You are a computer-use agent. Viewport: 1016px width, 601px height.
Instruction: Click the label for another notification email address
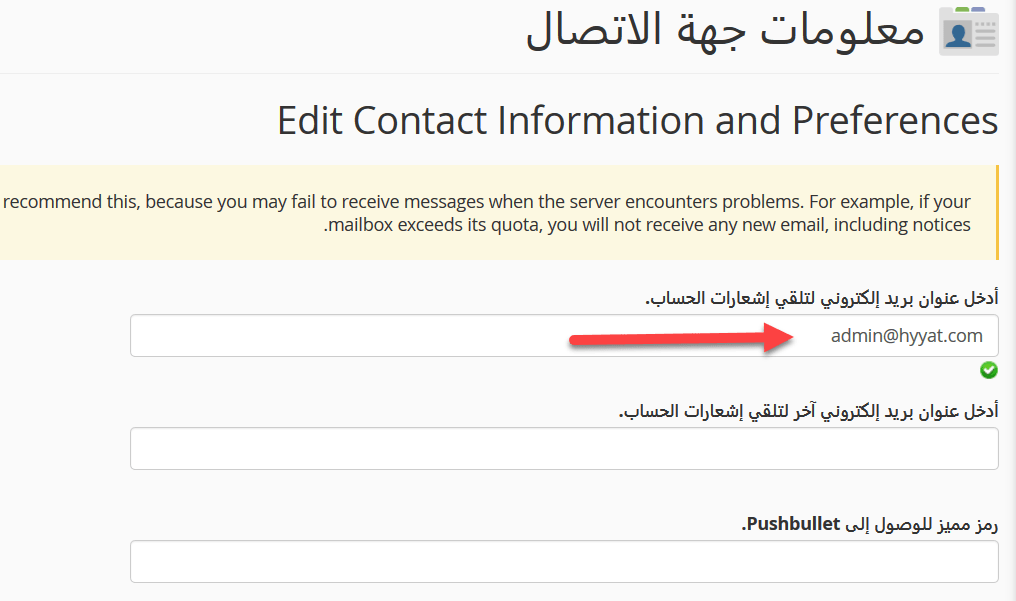click(x=808, y=411)
